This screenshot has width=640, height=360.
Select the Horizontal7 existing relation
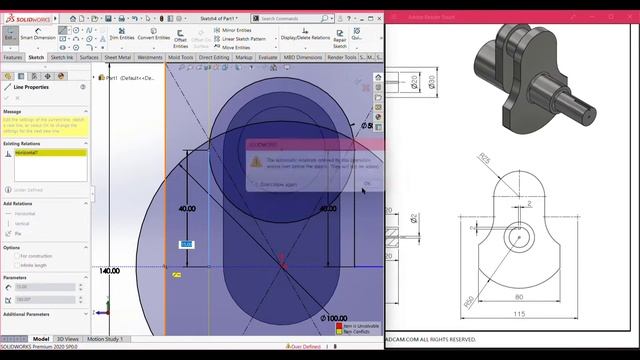click(51, 153)
